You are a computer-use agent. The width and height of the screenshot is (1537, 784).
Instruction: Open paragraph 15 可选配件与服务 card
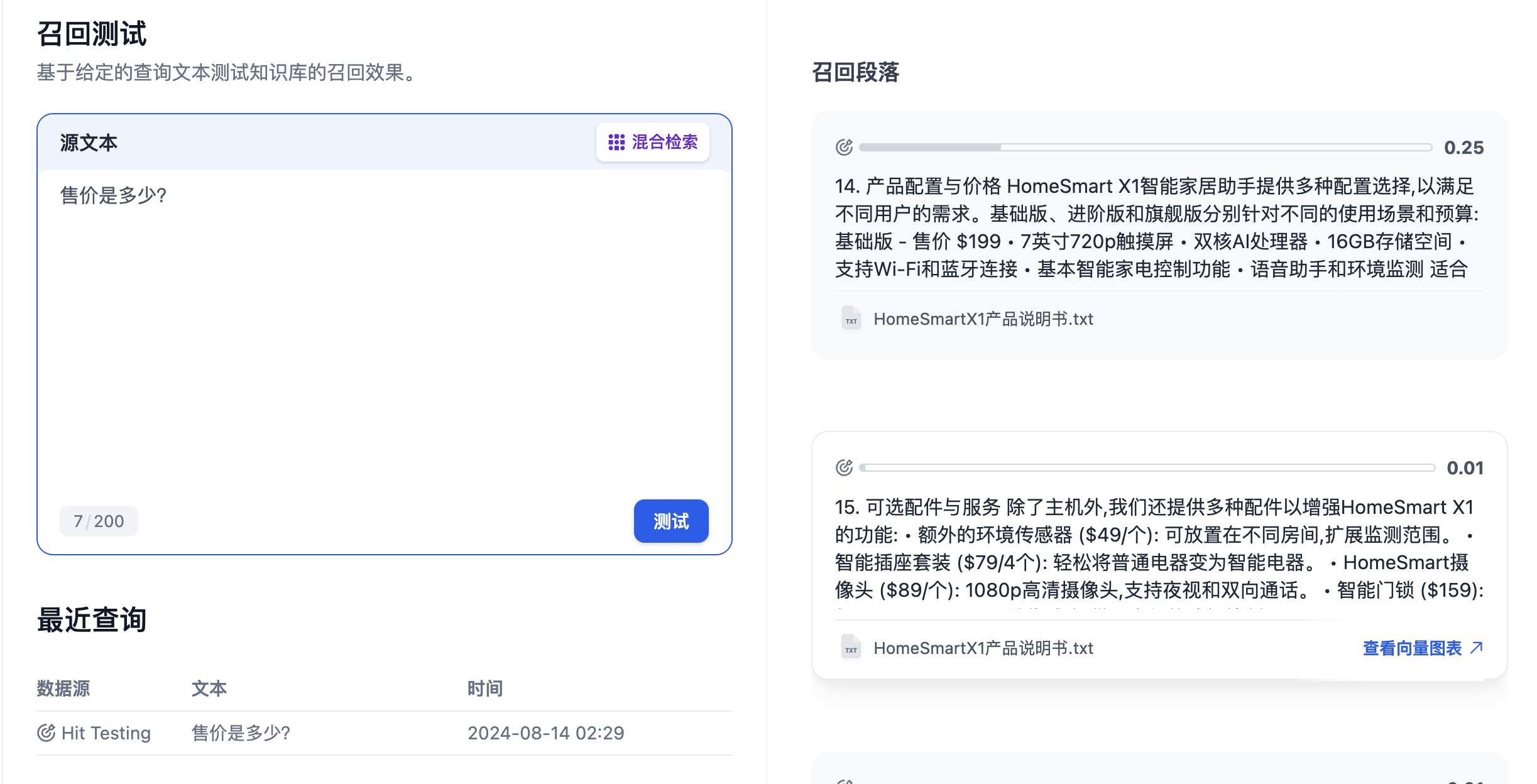click(1156, 548)
